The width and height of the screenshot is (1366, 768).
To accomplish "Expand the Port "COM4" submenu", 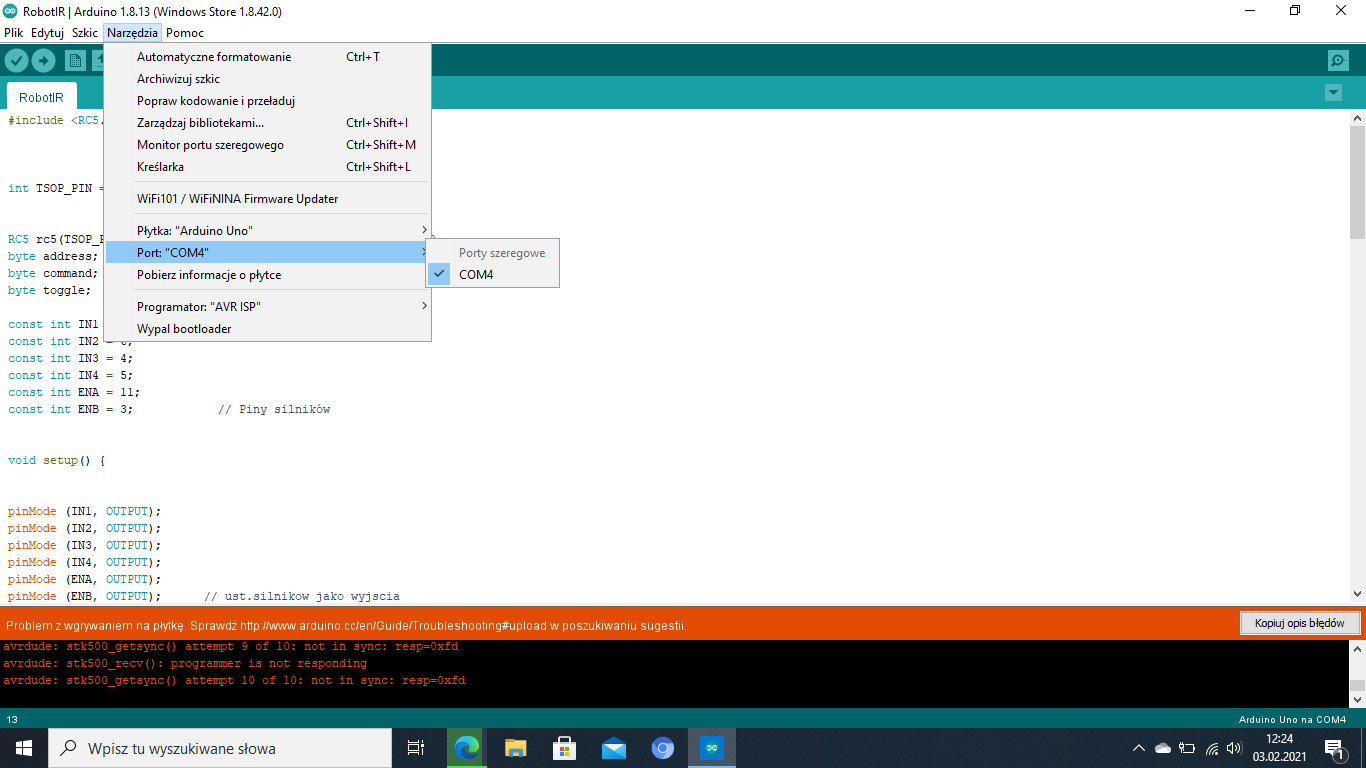I will [267, 253].
